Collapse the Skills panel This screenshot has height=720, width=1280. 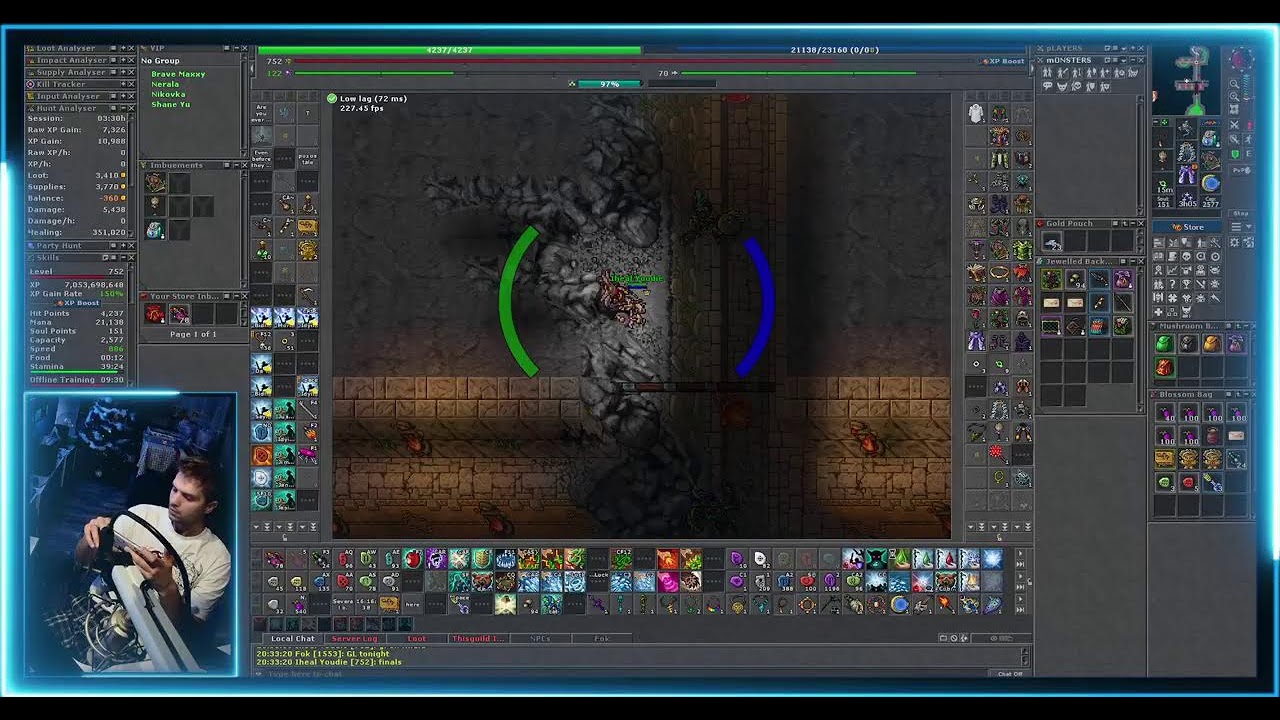123,257
